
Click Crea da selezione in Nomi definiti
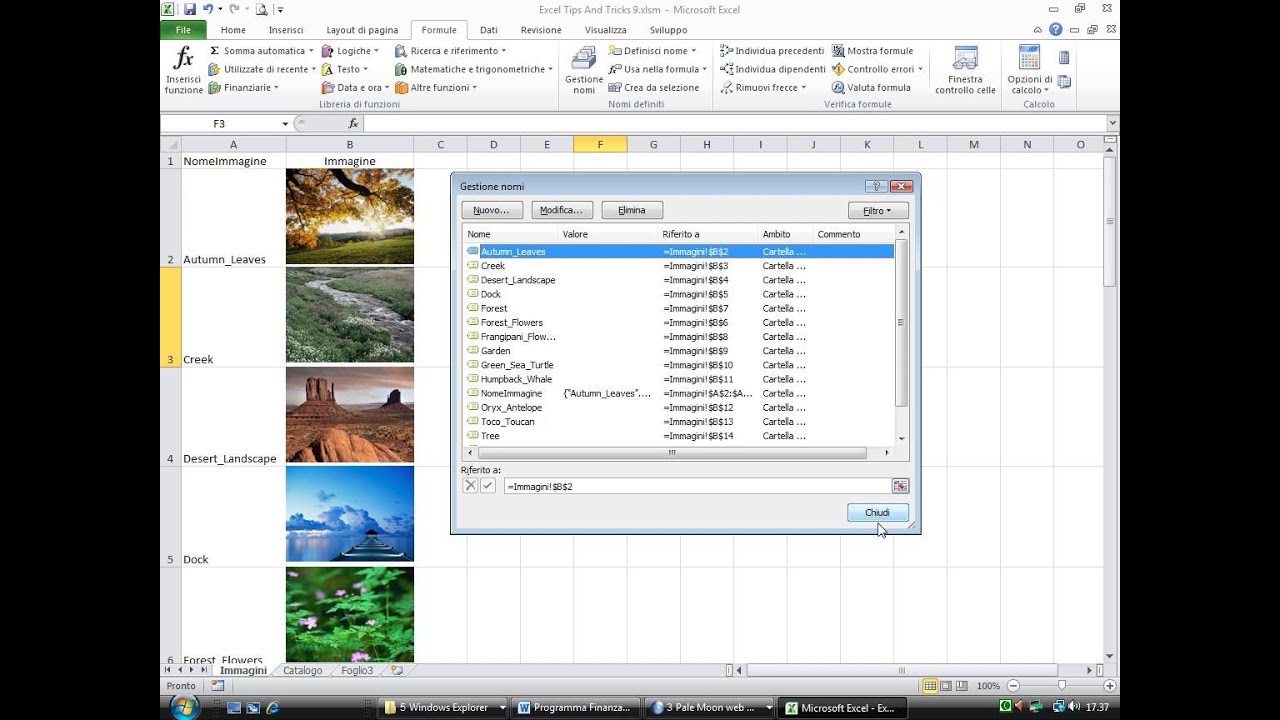[x=654, y=87]
